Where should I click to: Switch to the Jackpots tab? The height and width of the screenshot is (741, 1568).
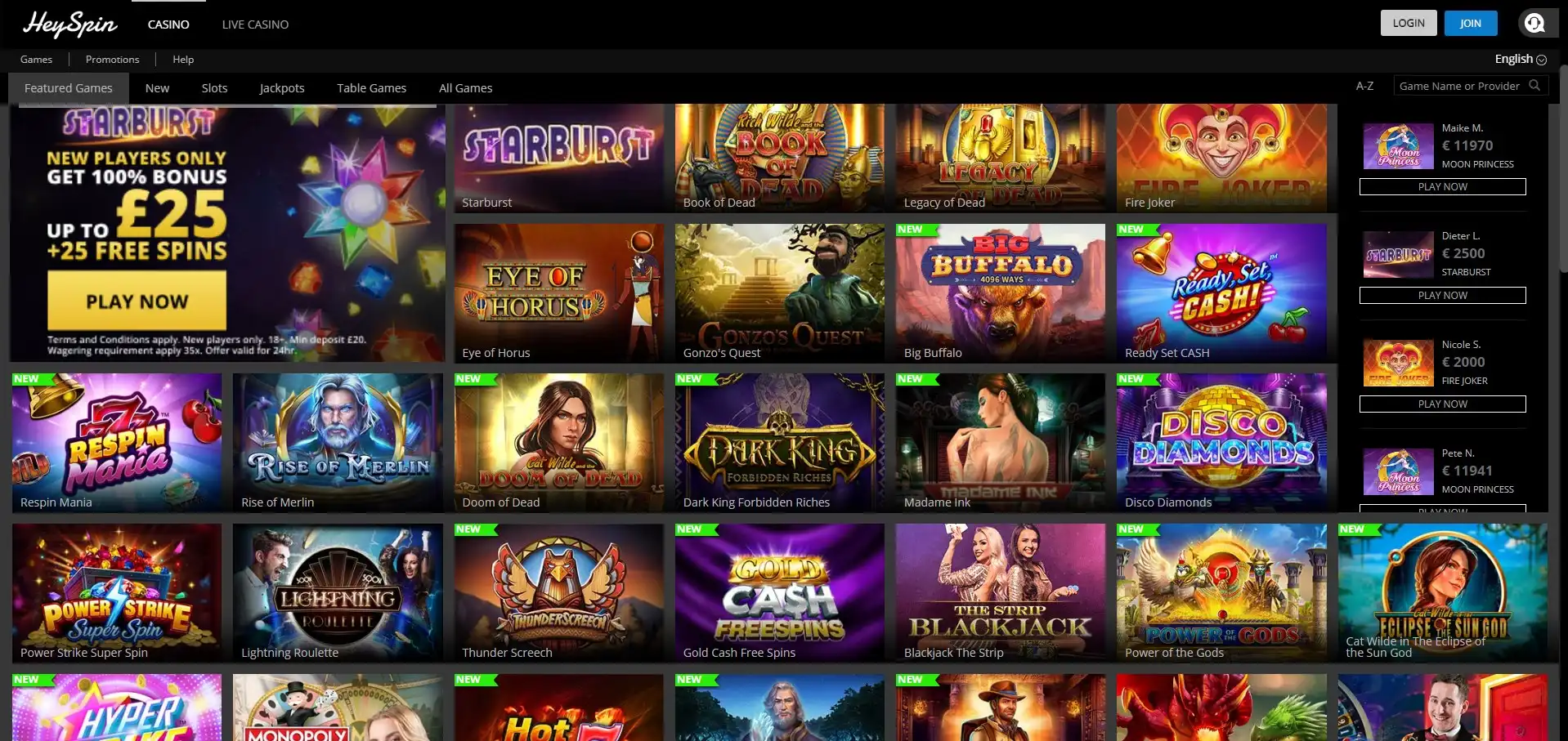[282, 88]
